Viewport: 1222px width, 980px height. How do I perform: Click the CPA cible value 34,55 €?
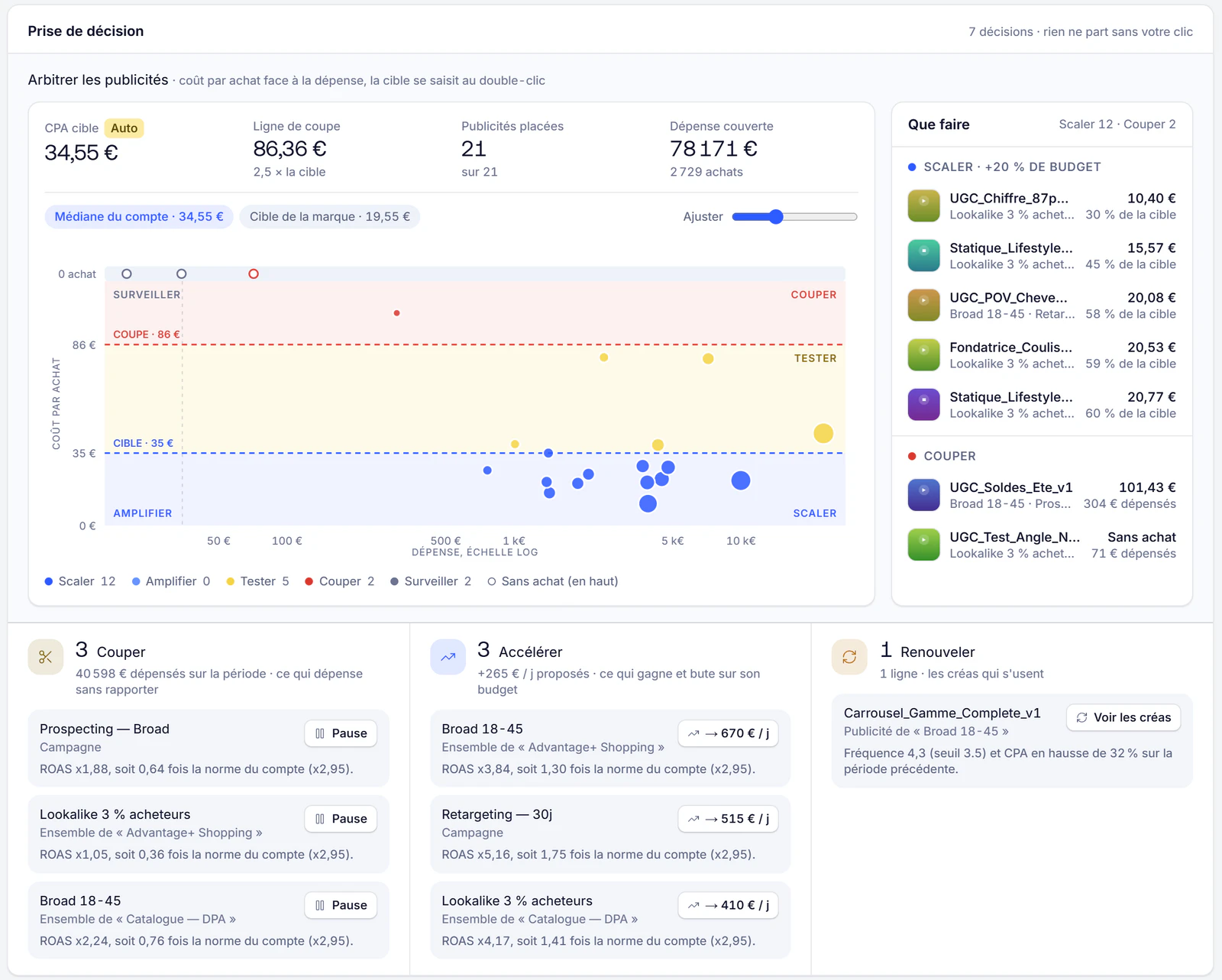(x=82, y=153)
